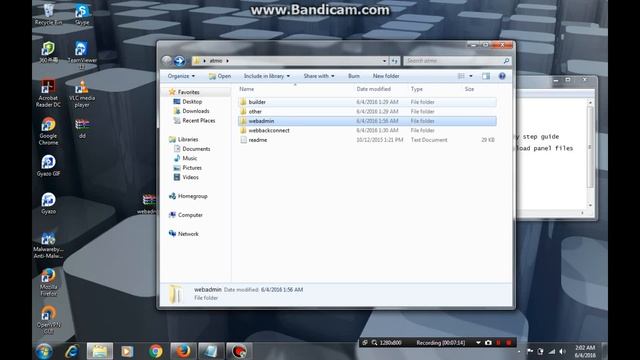Create a New folder from the toolbar
640x360 pixels.
pyautogui.click(x=386, y=76)
